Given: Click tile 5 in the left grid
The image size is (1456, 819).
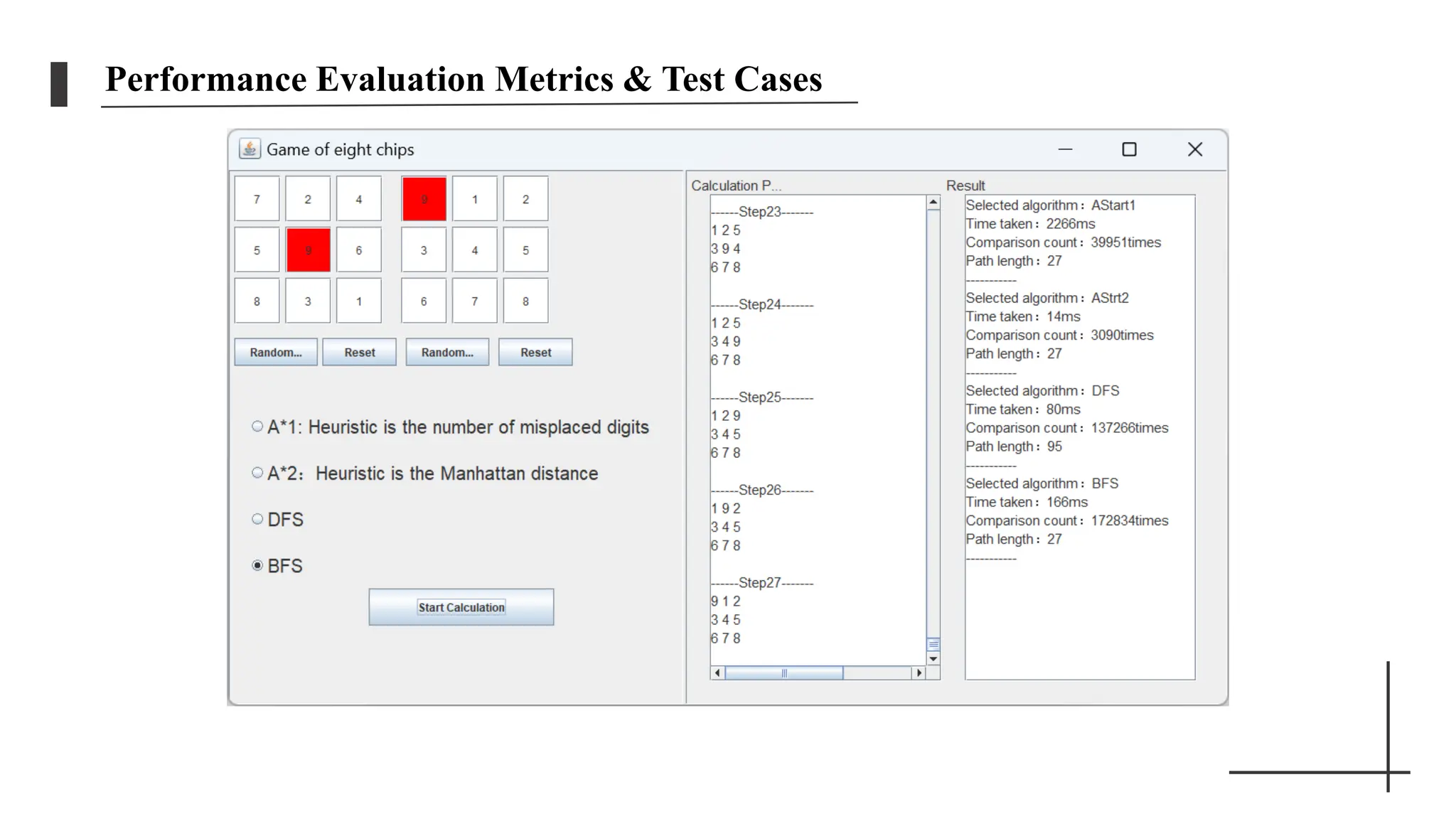Looking at the screenshot, I should pyautogui.click(x=257, y=250).
